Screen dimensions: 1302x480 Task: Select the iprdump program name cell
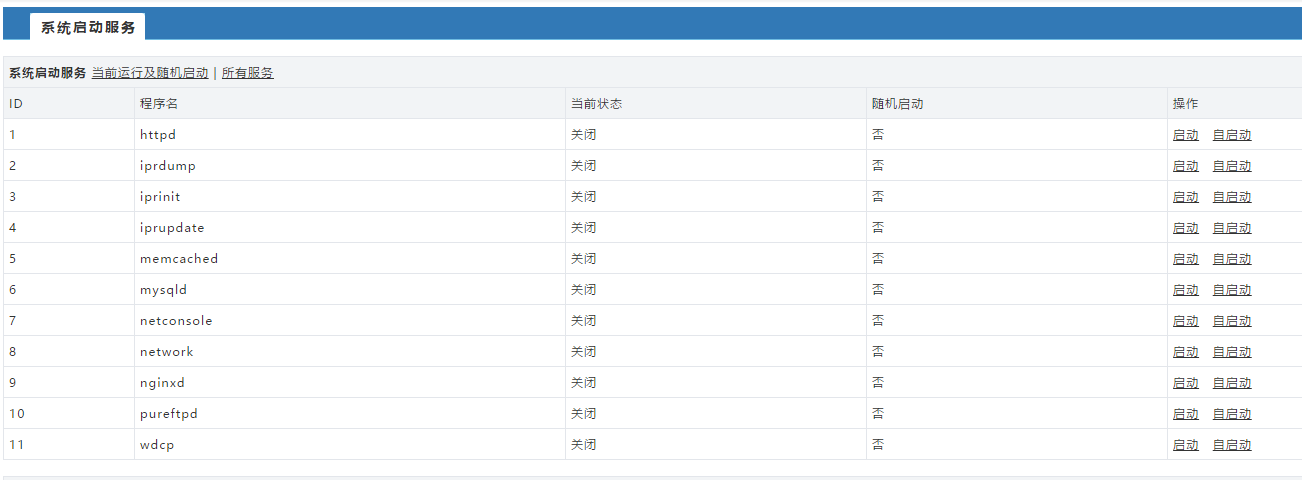pos(350,165)
